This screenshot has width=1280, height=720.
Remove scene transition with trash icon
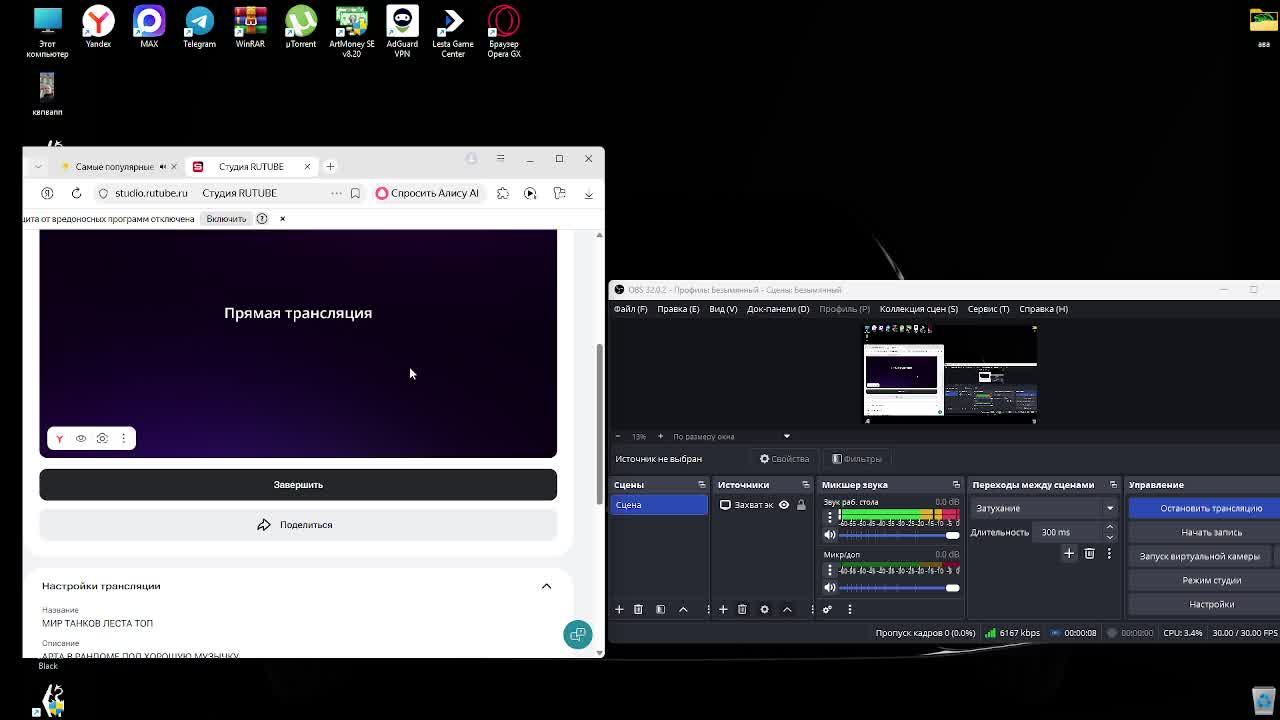click(x=1089, y=553)
